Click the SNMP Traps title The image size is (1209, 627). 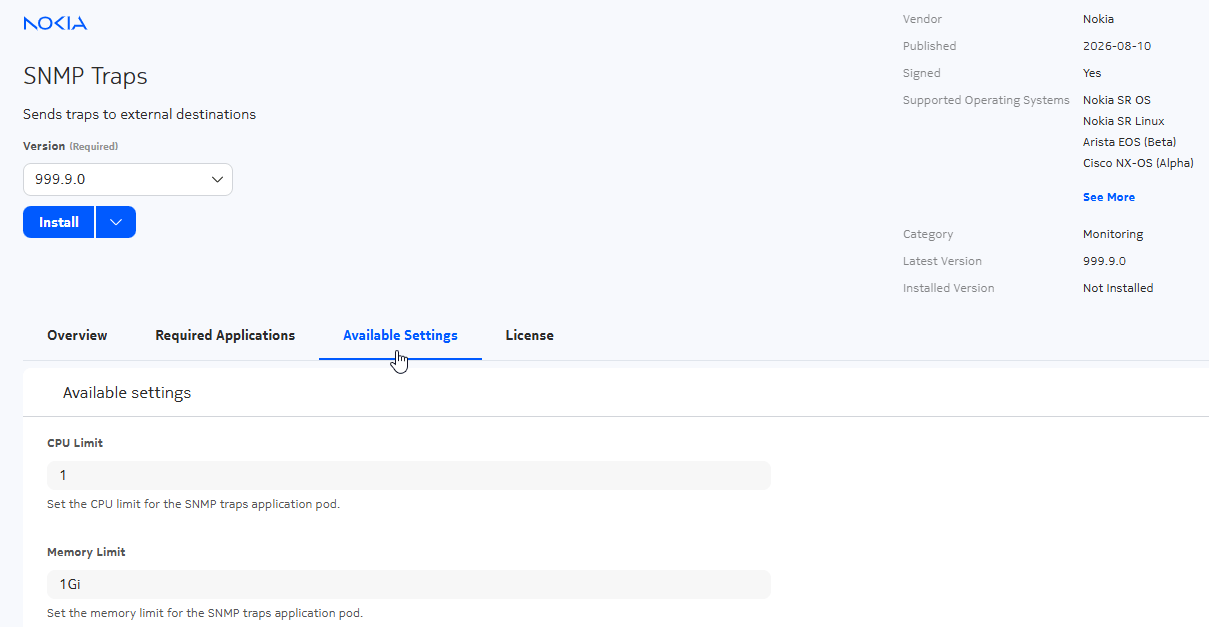coord(85,76)
